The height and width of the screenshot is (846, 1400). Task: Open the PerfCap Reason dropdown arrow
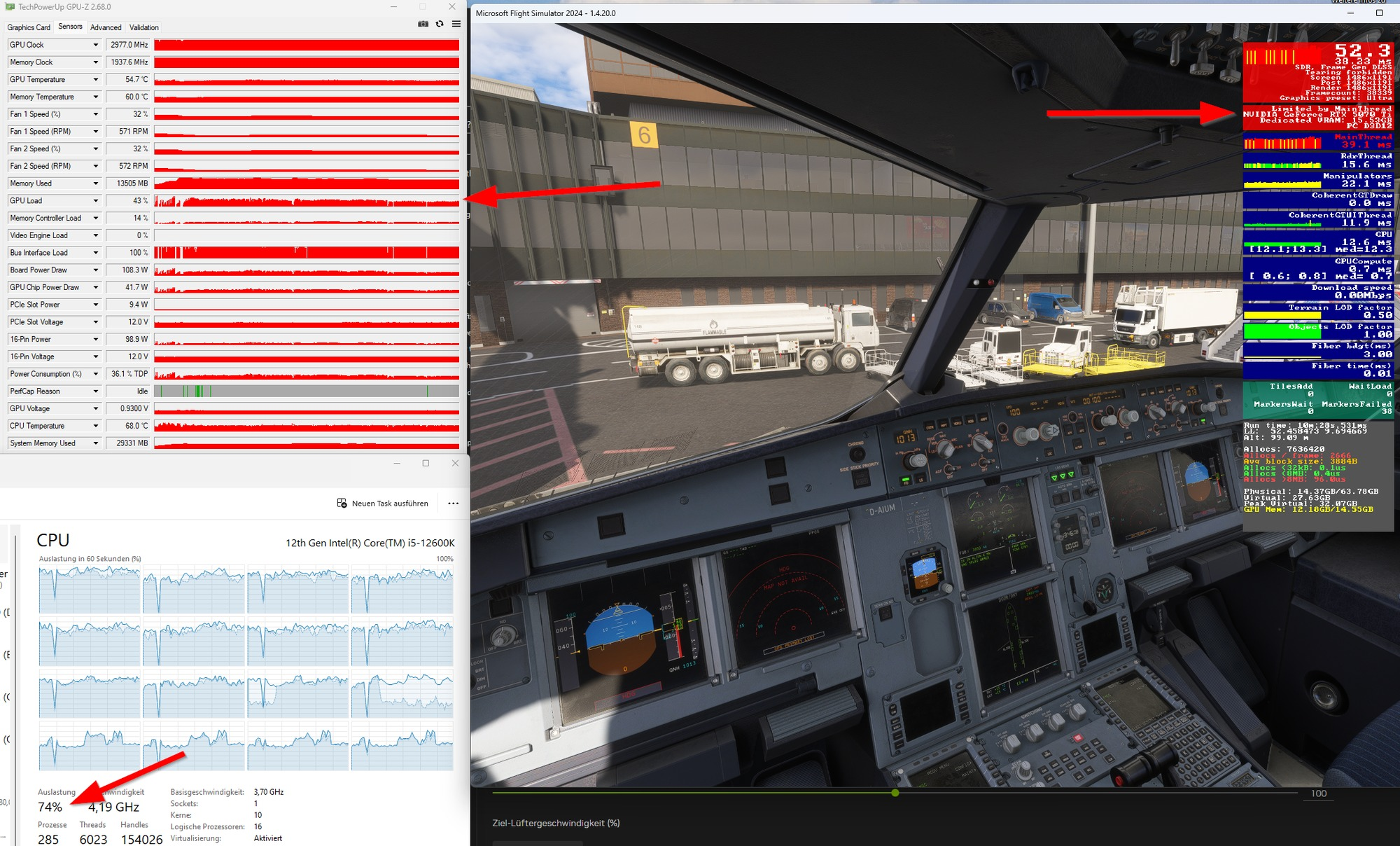pos(96,391)
